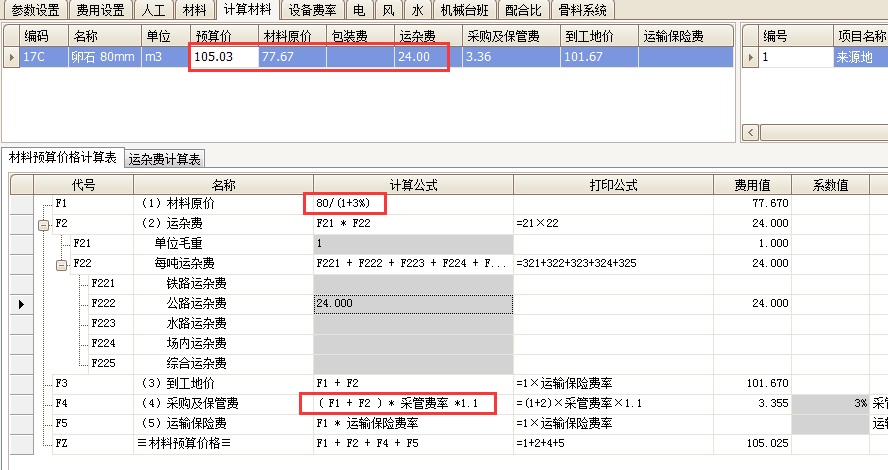Click the row indicator arrow for 17C
Viewport: 888px width, 470px height.
coord(11,57)
